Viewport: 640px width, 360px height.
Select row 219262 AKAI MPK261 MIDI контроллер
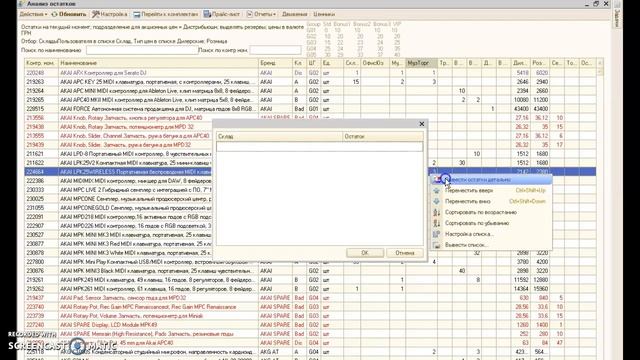click(x=310, y=289)
